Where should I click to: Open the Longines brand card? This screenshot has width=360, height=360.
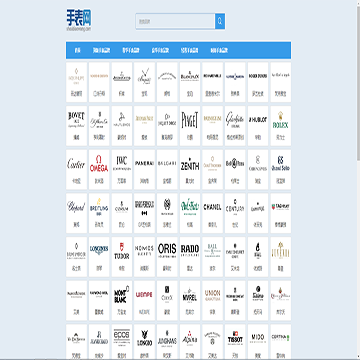pos(99,257)
